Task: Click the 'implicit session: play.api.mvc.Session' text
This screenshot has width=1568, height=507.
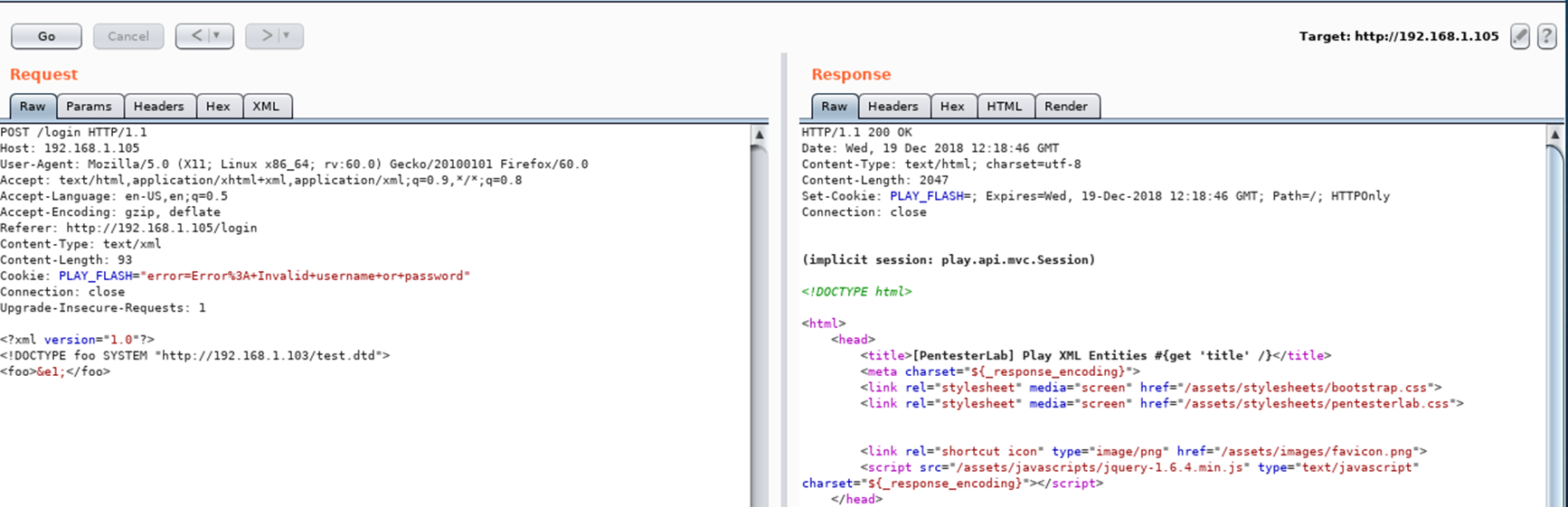Action: click(x=948, y=260)
